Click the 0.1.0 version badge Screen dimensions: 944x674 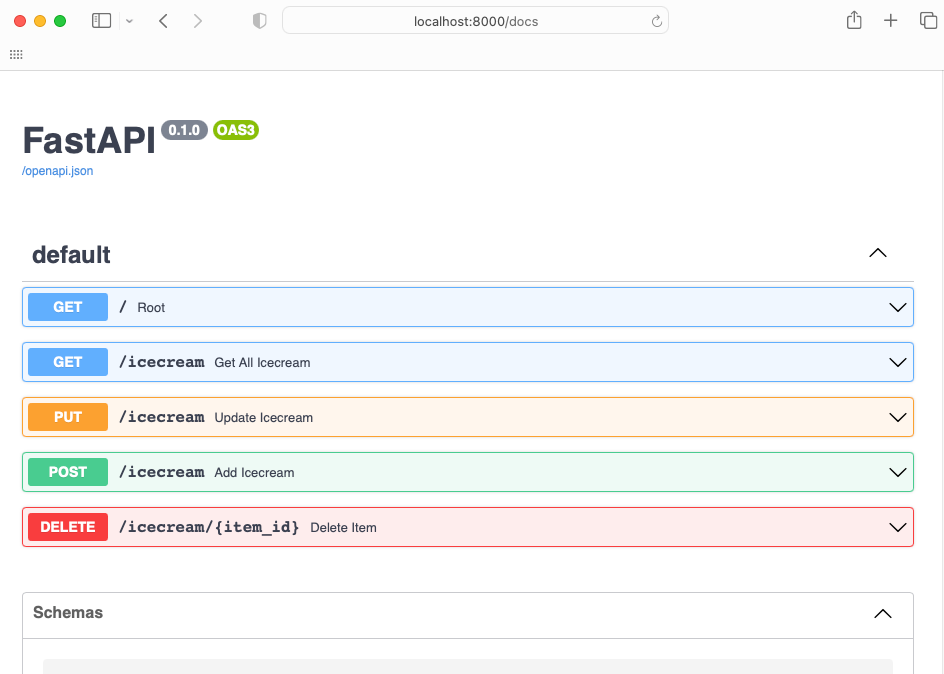point(184,130)
